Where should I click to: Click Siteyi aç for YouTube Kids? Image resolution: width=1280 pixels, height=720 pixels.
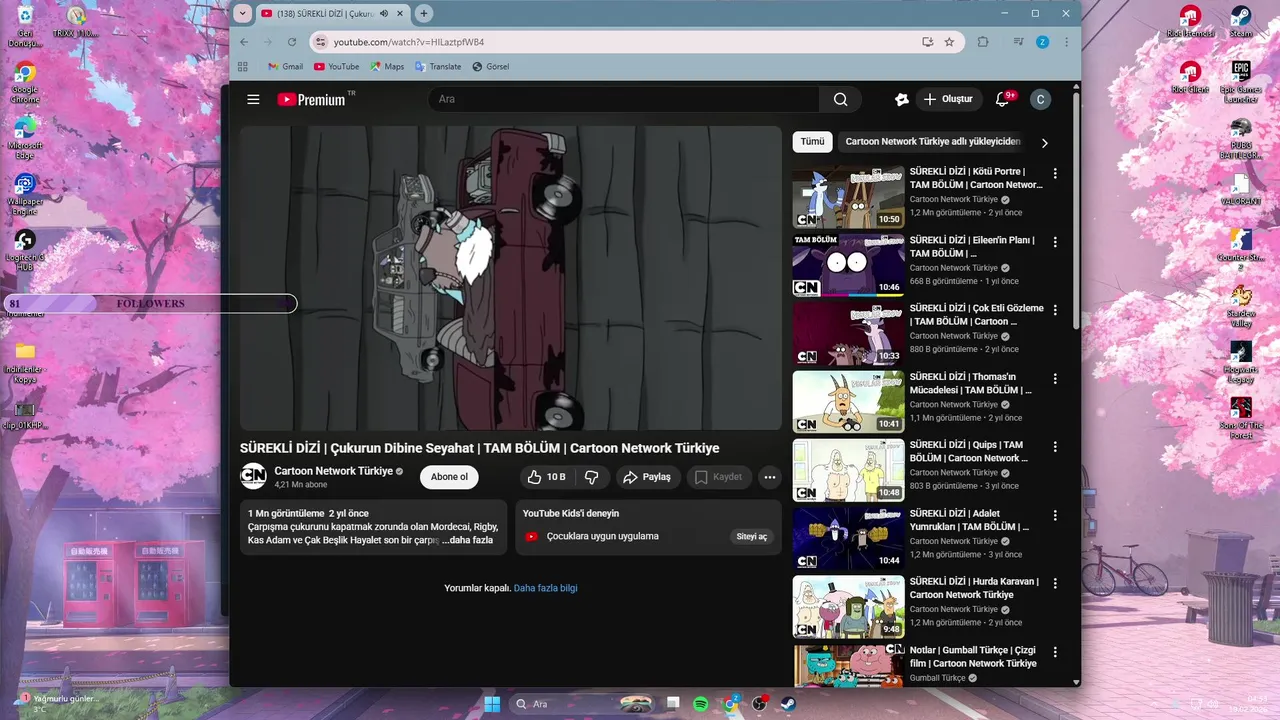[x=752, y=536]
